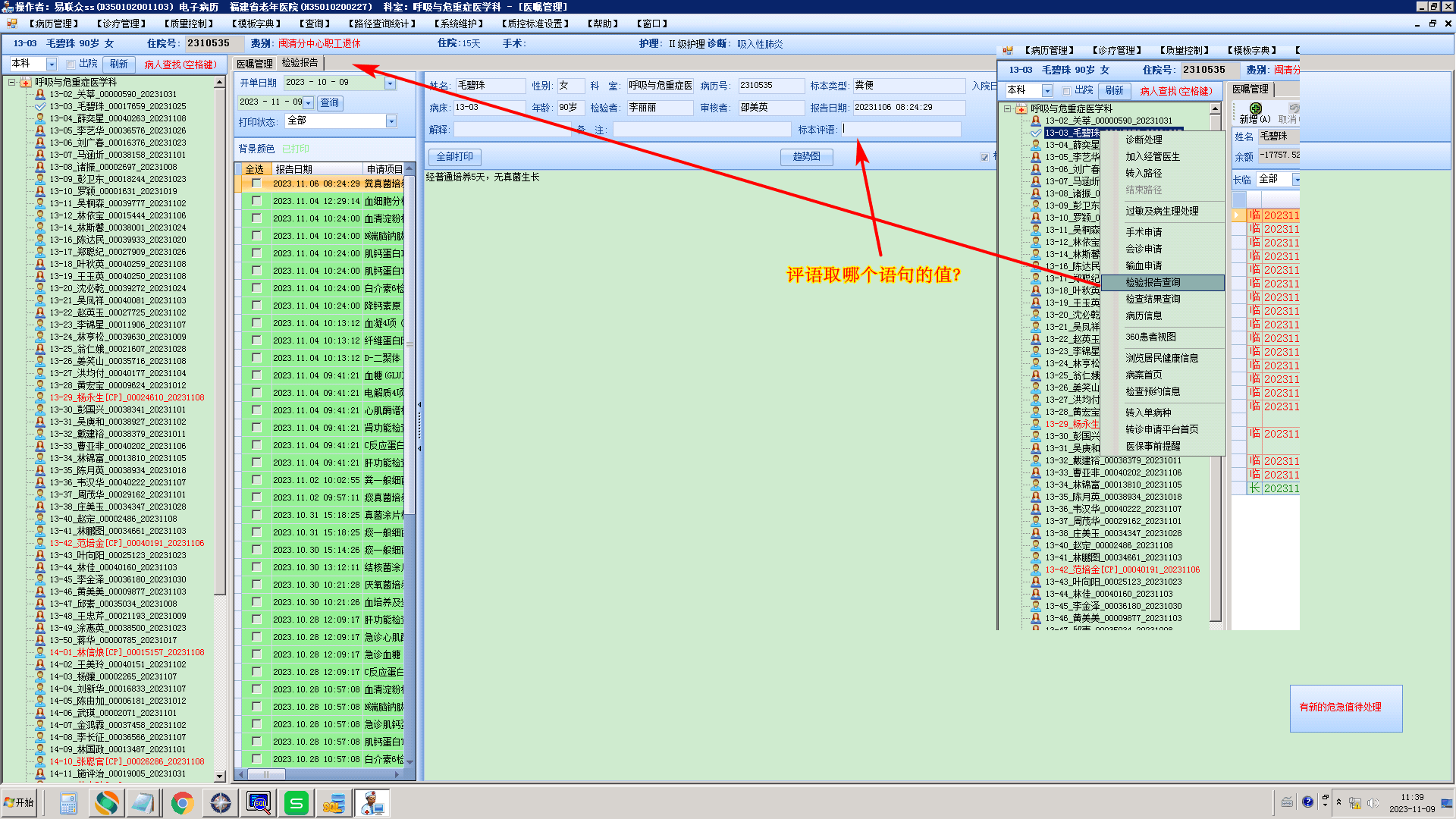
Task: Open the 打印状态 dropdown
Action: click(x=391, y=121)
